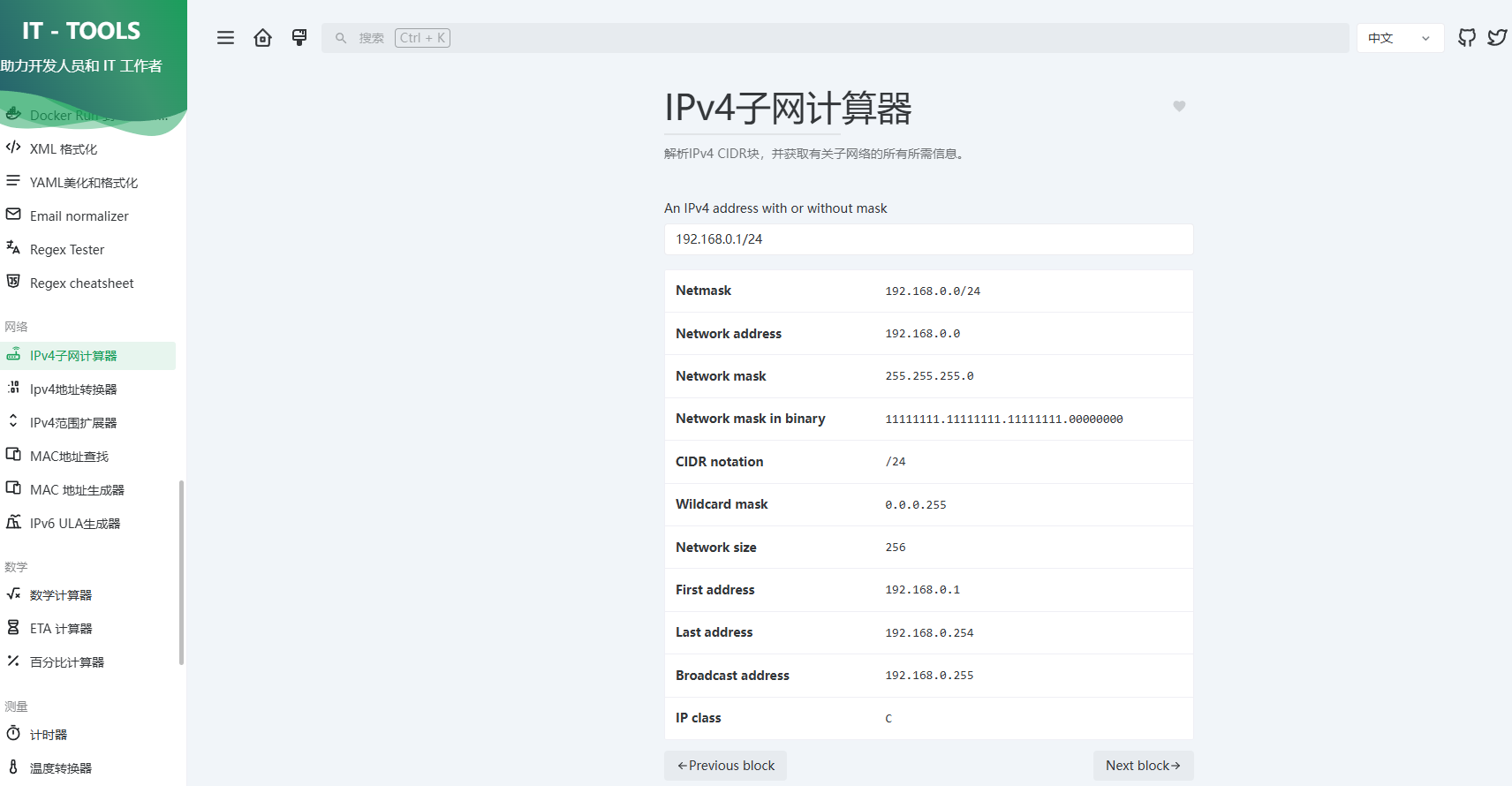This screenshot has height=786, width=1512.
Task: Go to Next block
Action: pyautogui.click(x=1143, y=766)
